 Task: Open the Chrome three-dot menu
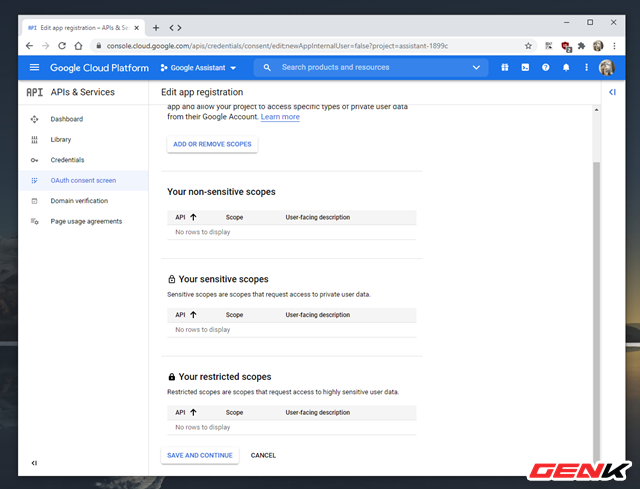[614, 46]
